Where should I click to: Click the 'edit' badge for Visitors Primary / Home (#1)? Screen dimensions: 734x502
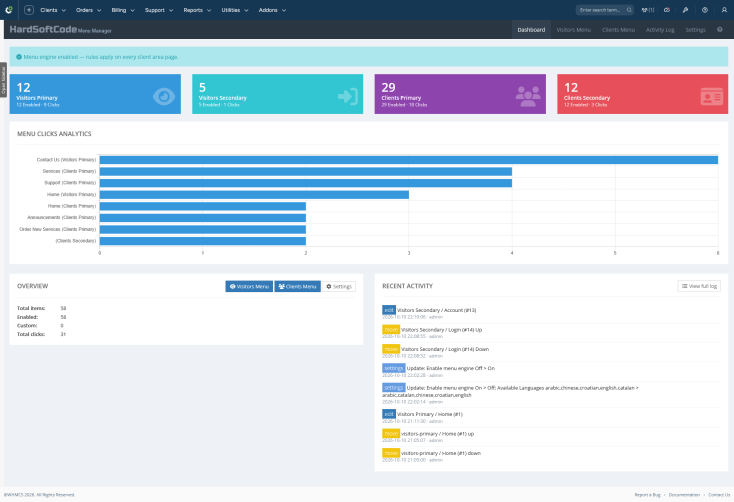click(389, 414)
